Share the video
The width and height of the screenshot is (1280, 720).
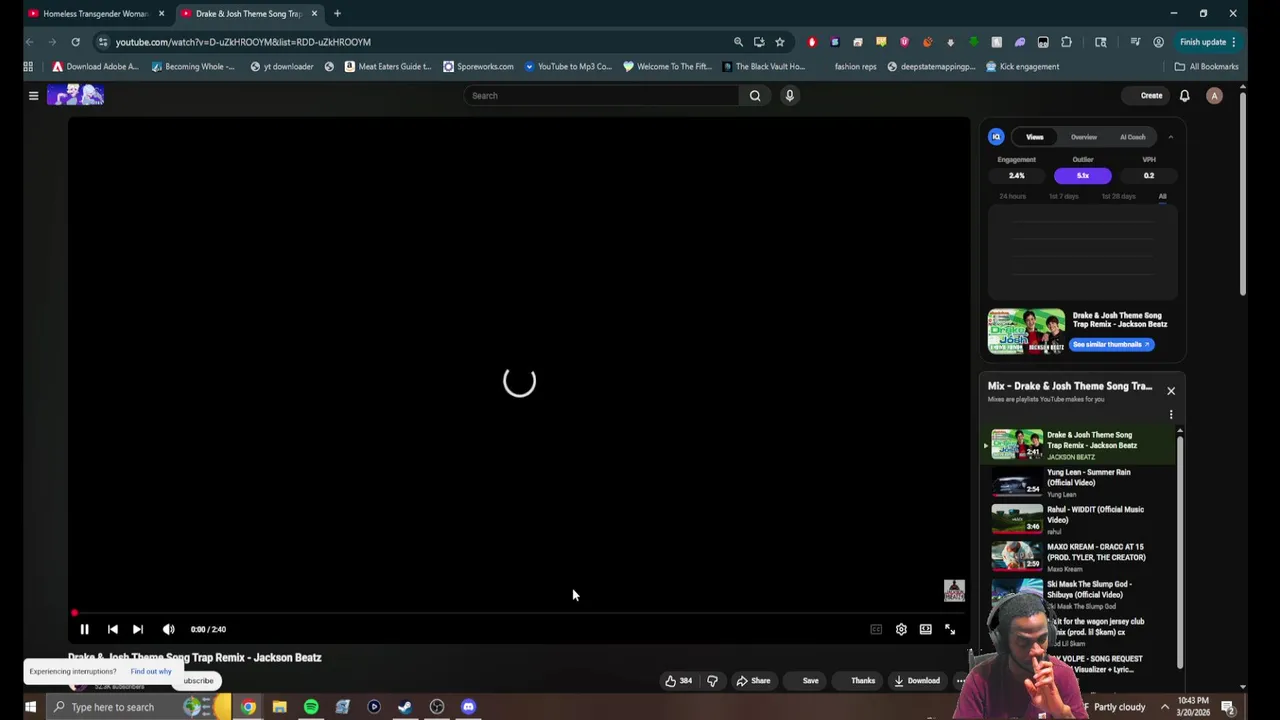[753, 681]
